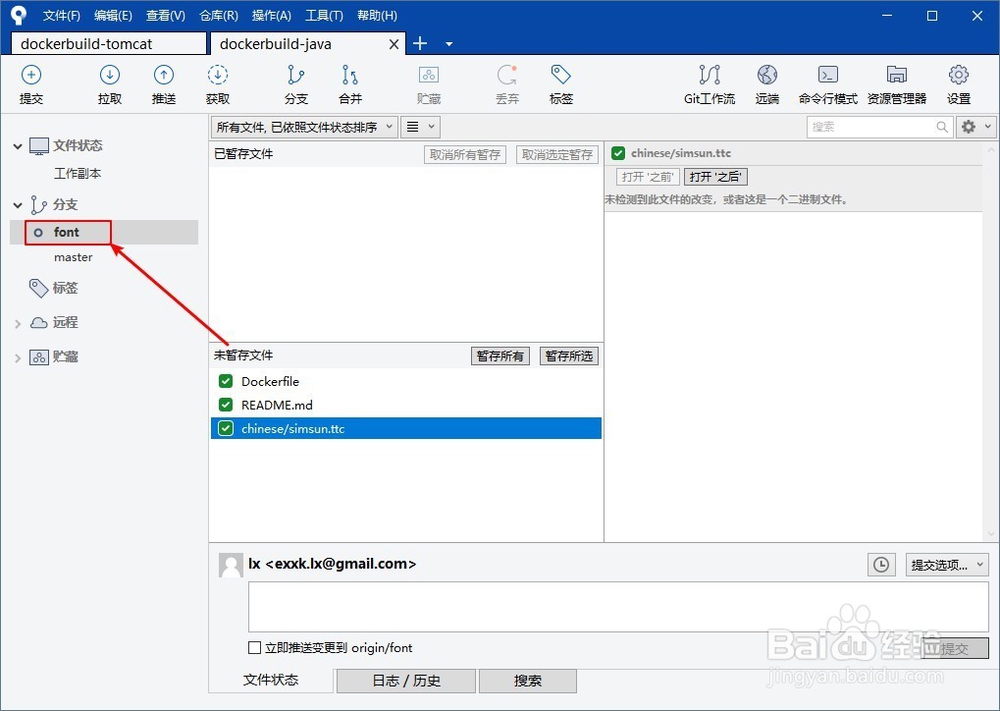Open the 提交选项 dropdown
The height and width of the screenshot is (711, 1000).
coord(947,565)
